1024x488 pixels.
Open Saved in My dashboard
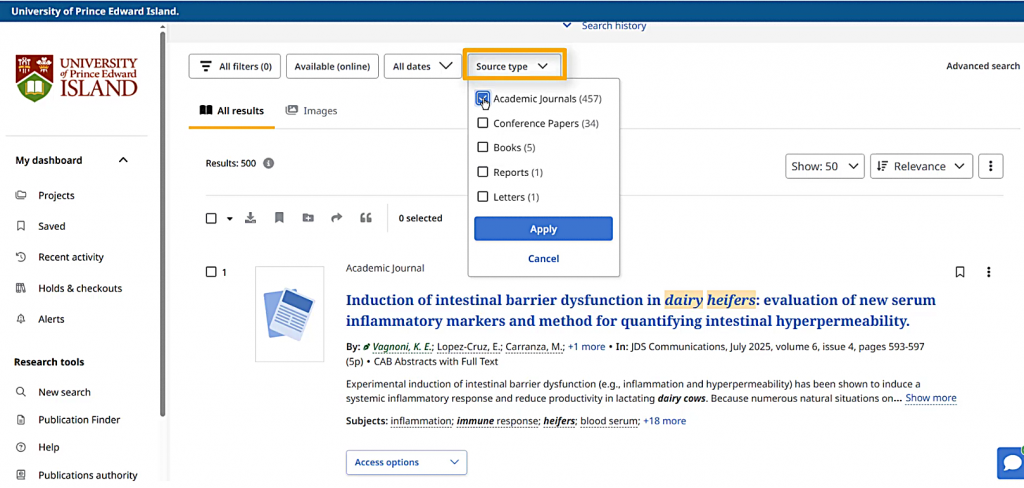click(51, 226)
